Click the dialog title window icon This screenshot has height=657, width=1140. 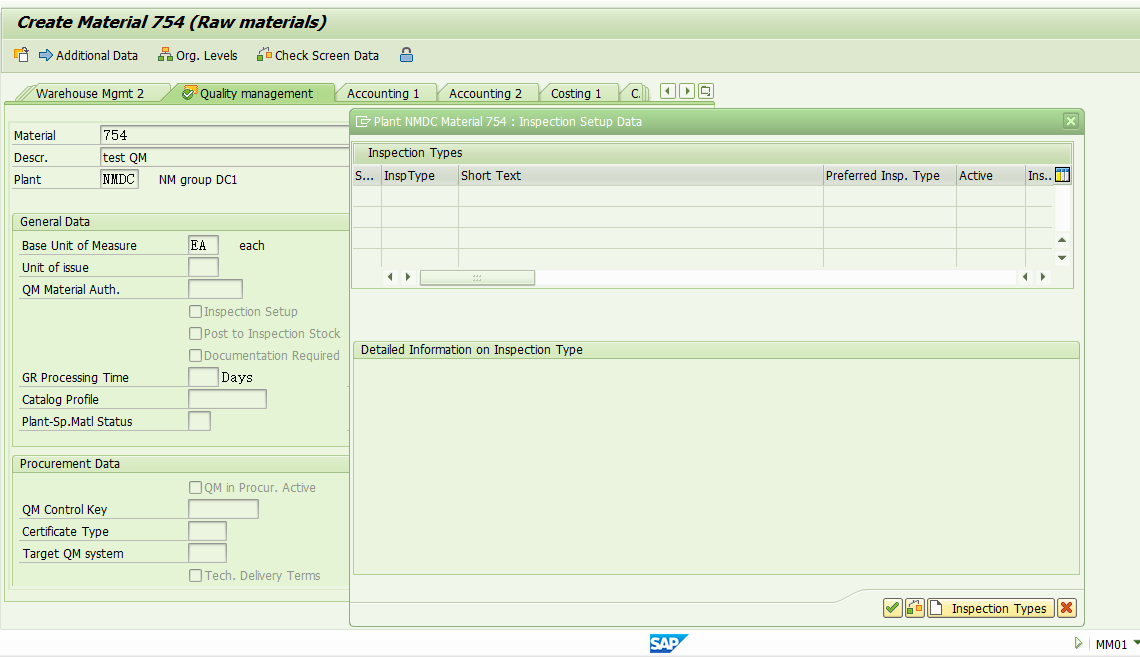363,121
